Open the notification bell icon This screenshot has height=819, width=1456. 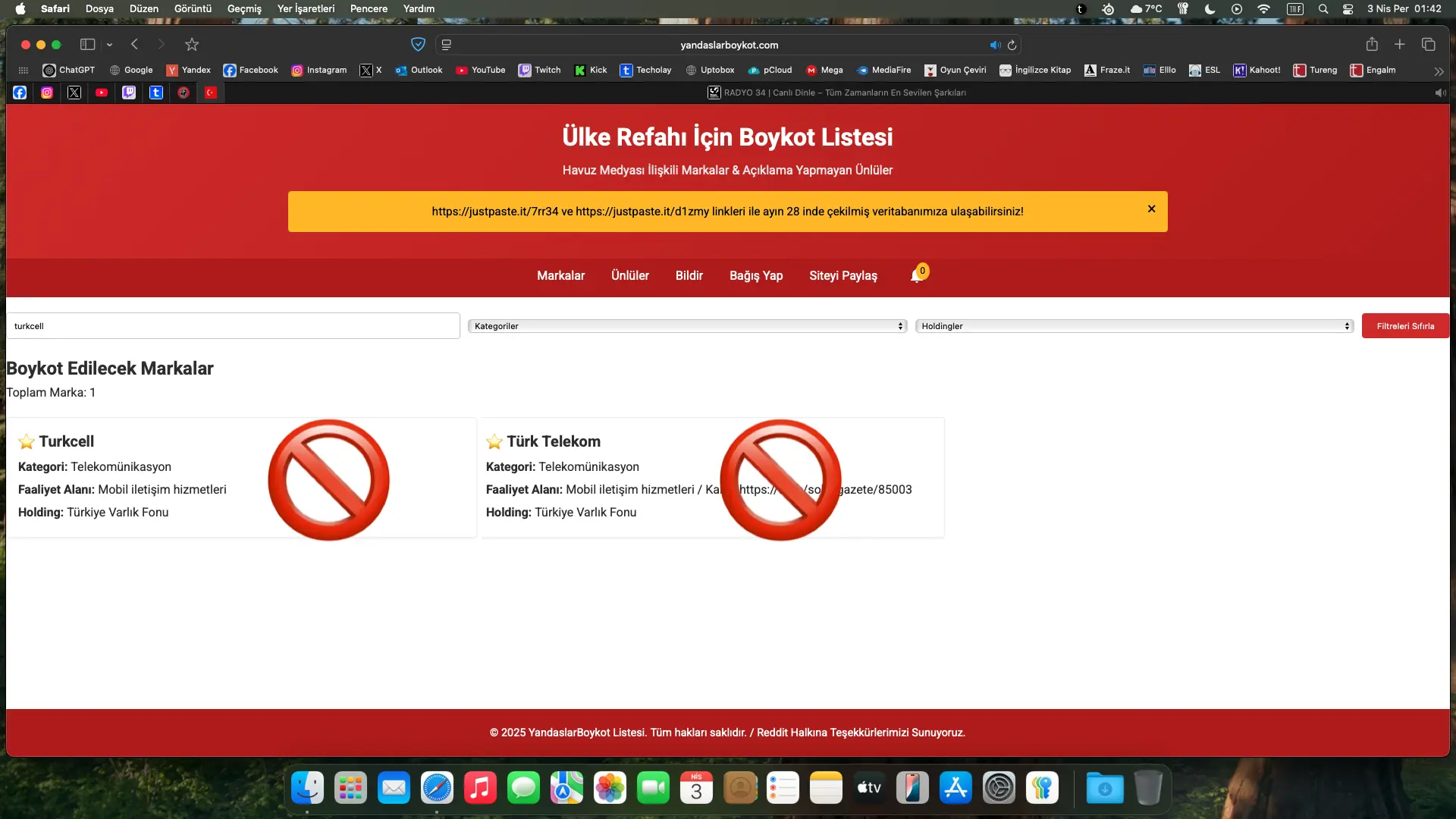tap(917, 275)
